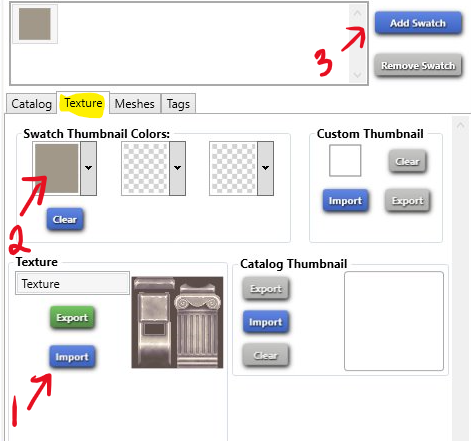Click the Texture name field
Screen dimensions: 471x441
(x=72, y=283)
